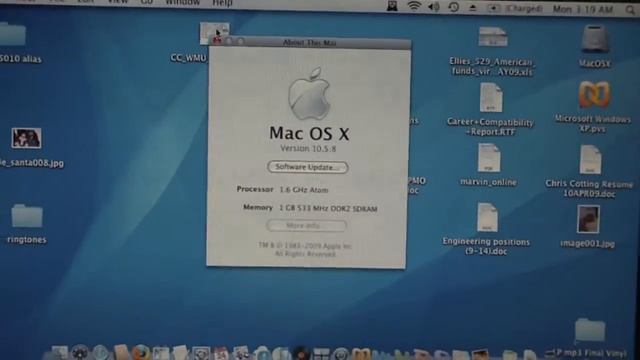Open the Time Machine menu bar icon
This screenshot has height=360, width=640.
click(x=453, y=7)
